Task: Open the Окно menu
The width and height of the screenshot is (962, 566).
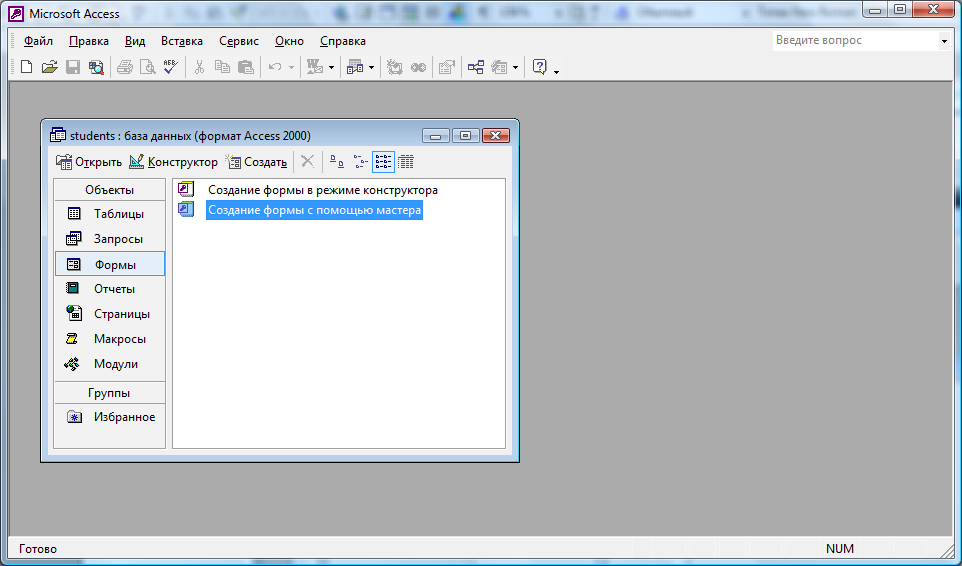Action: pos(289,41)
